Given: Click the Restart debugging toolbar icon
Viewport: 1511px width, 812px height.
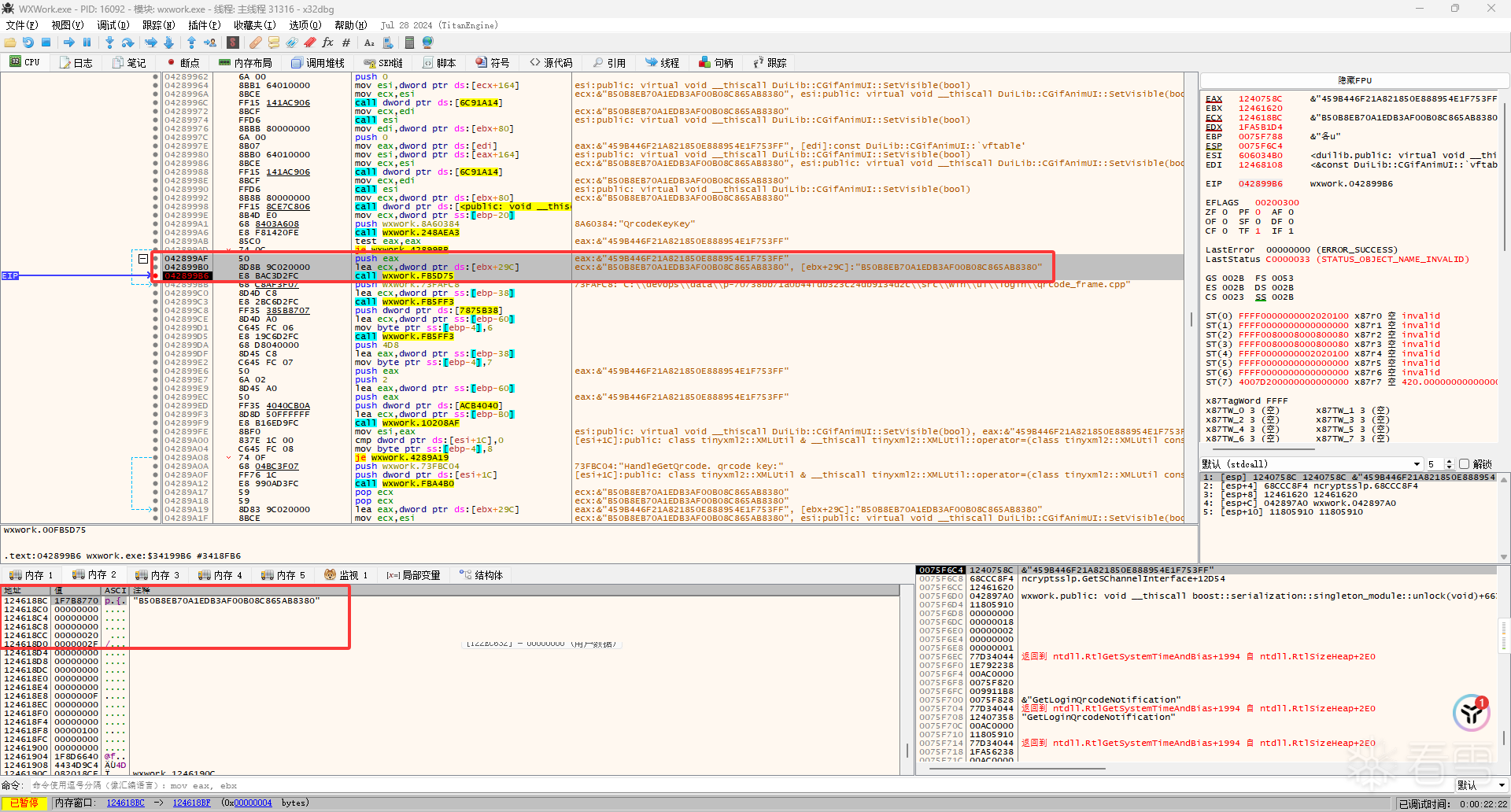Looking at the screenshot, I should point(28,42).
